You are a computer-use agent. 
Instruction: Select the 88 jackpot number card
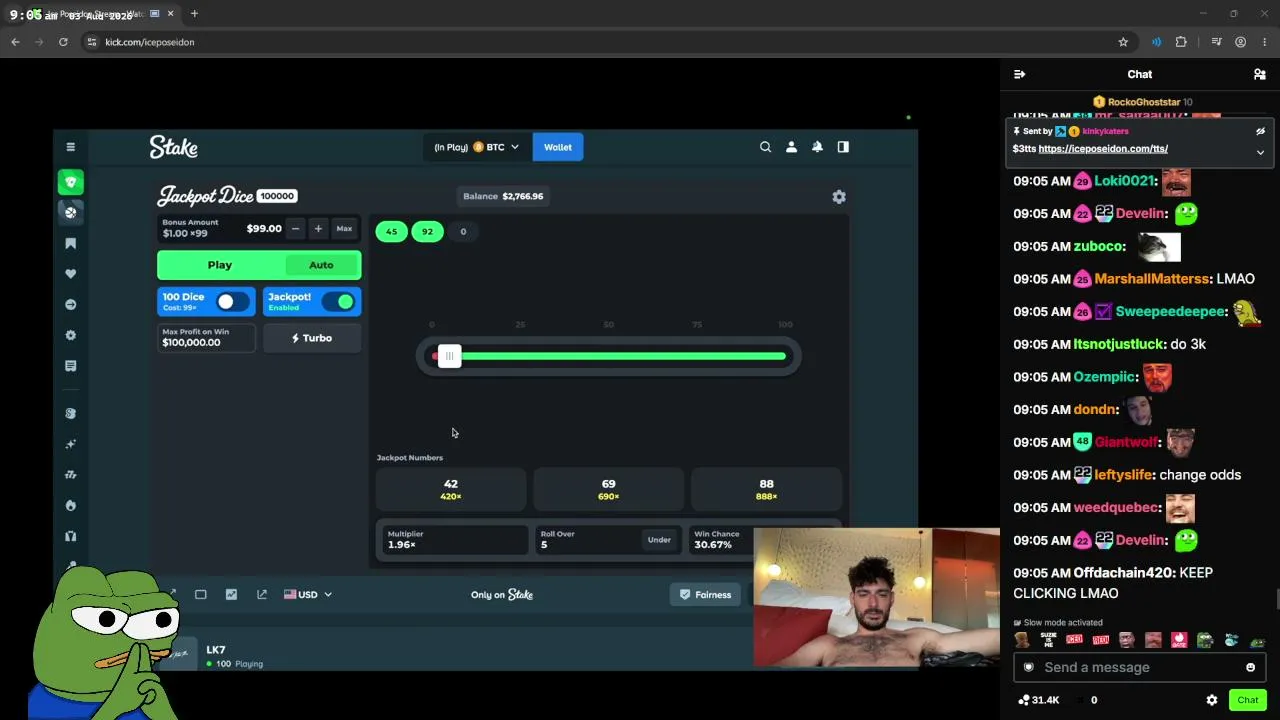pyautogui.click(x=767, y=489)
